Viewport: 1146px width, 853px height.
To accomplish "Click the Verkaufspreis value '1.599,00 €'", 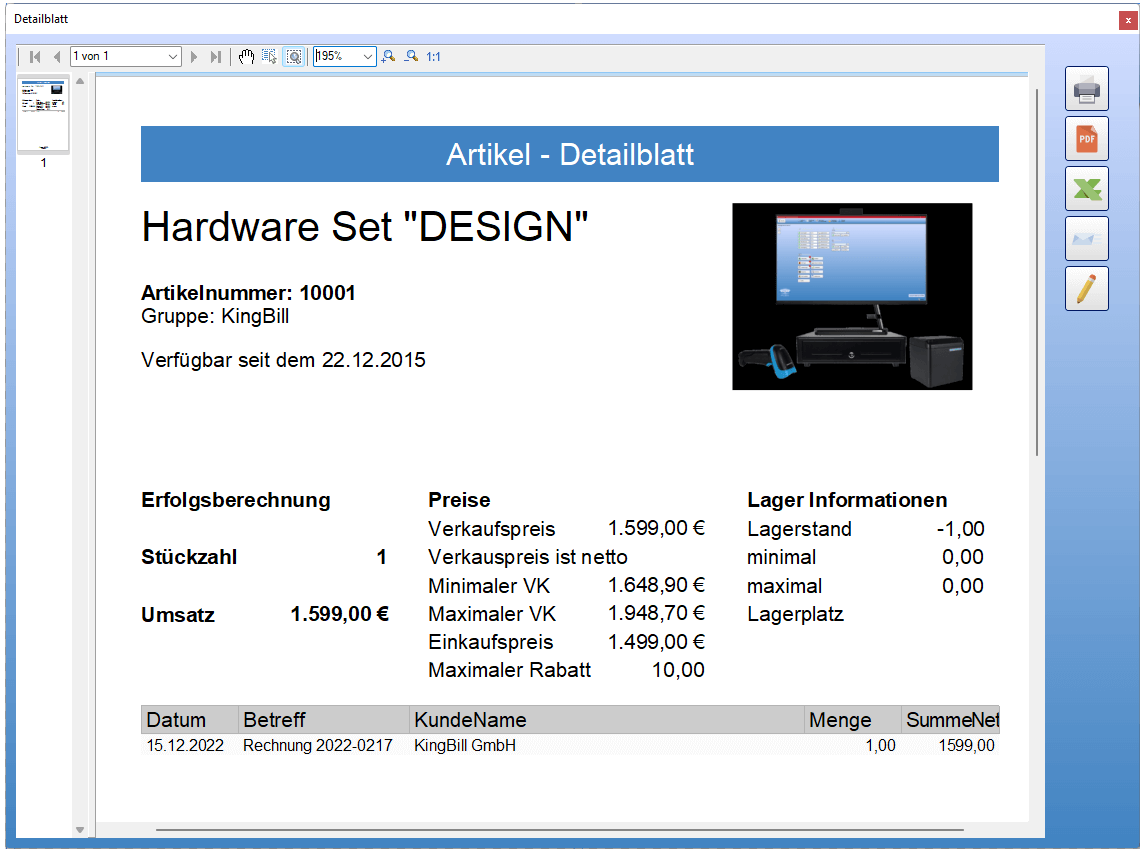I will point(656,528).
